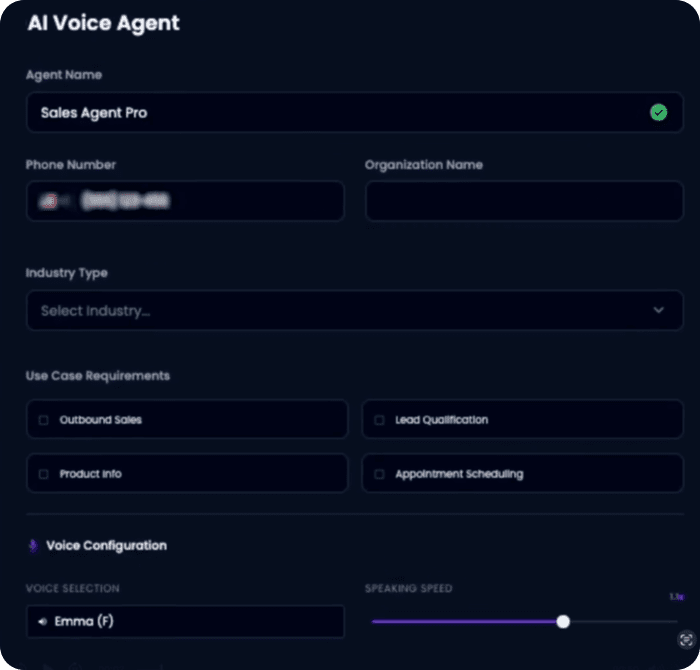
Task: Click the 1.1x speaking speed value label
Action: pyautogui.click(x=676, y=597)
